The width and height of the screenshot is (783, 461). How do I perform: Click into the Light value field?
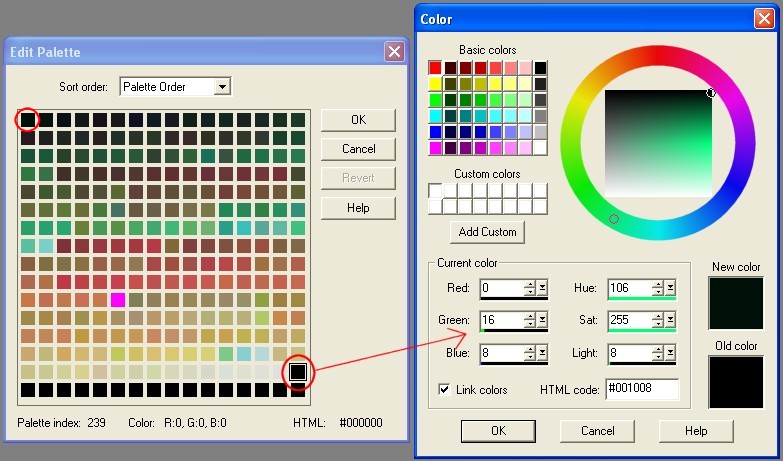[x=630, y=353]
